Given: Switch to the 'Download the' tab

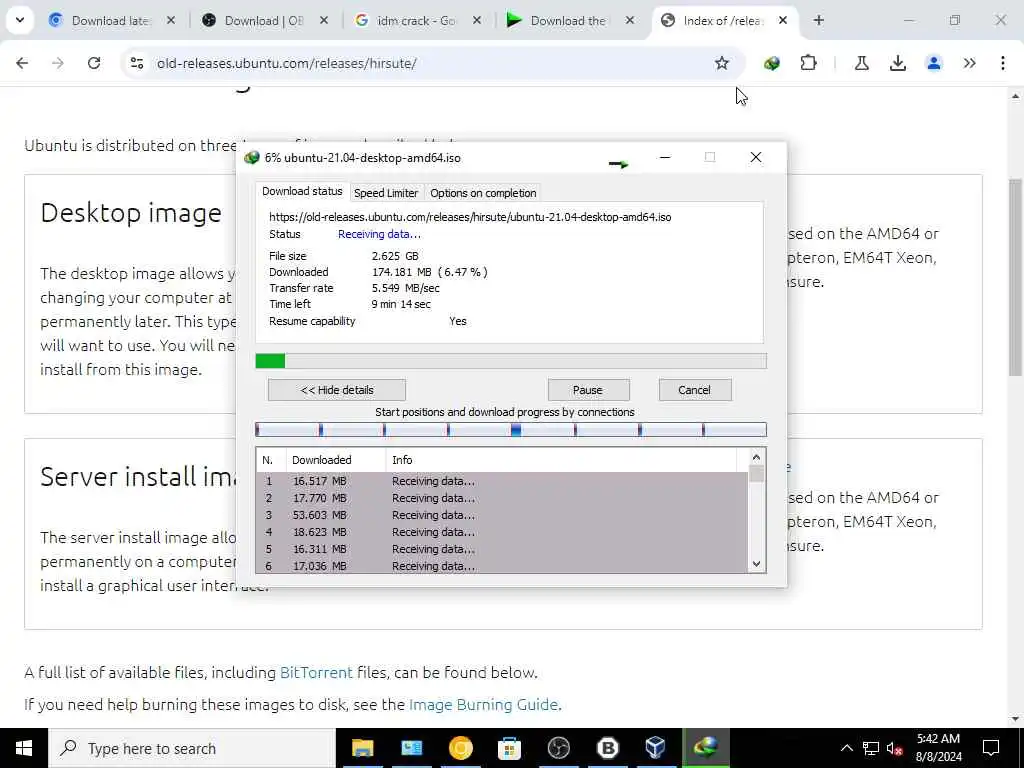Looking at the screenshot, I should [x=568, y=21].
